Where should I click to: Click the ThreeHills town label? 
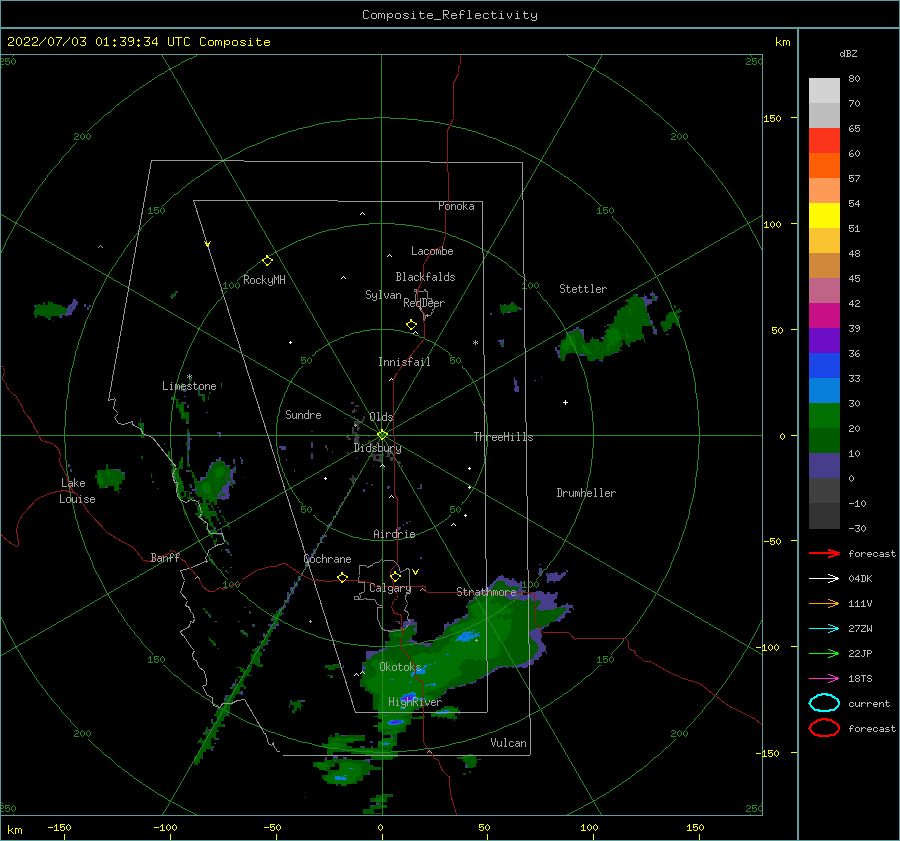point(503,437)
